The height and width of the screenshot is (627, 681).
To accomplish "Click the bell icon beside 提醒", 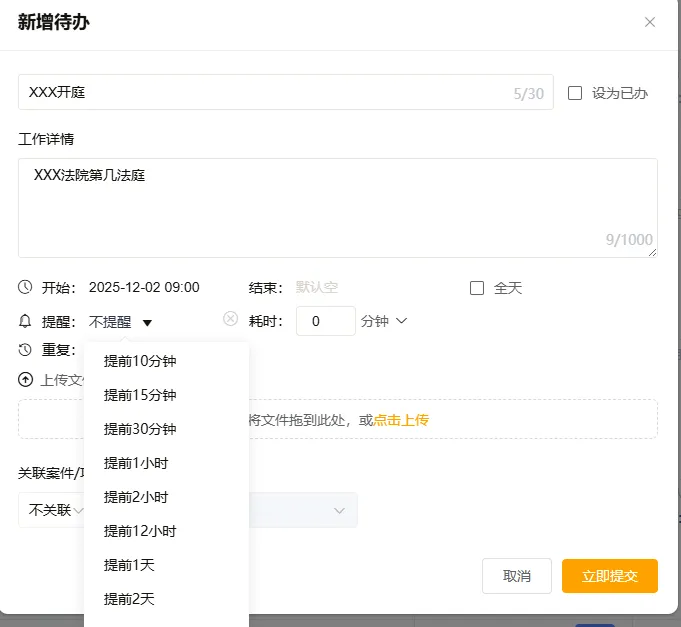I will [26, 321].
